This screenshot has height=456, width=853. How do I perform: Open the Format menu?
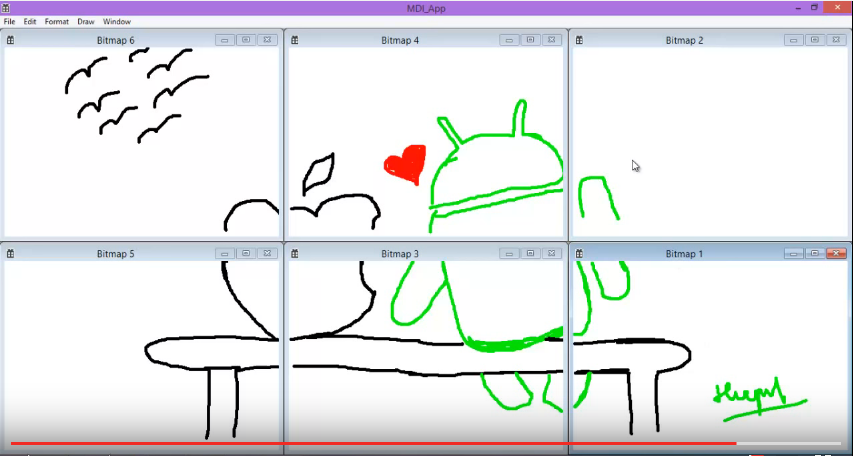[x=57, y=22]
